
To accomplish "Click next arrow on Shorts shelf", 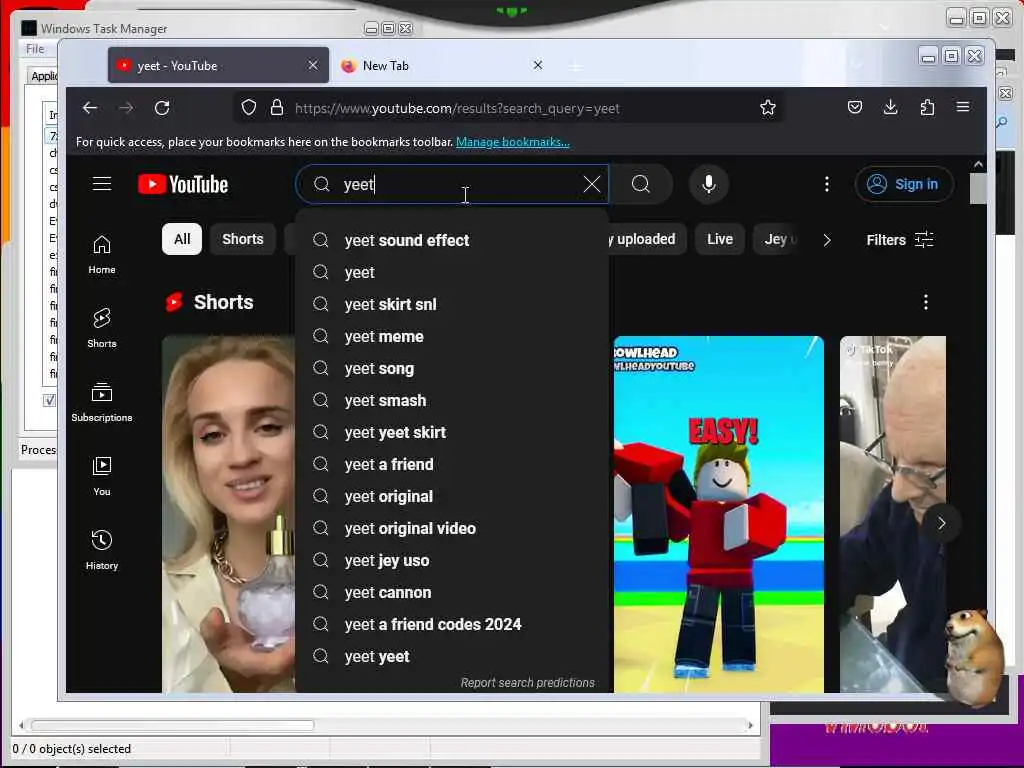I will coord(941,523).
